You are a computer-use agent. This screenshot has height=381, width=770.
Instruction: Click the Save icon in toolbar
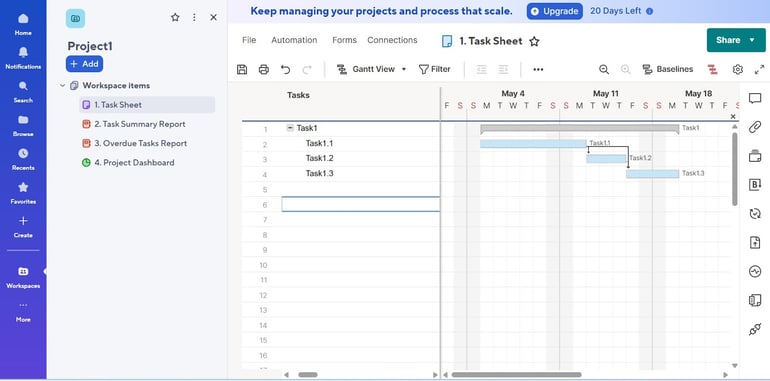(242, 69)
